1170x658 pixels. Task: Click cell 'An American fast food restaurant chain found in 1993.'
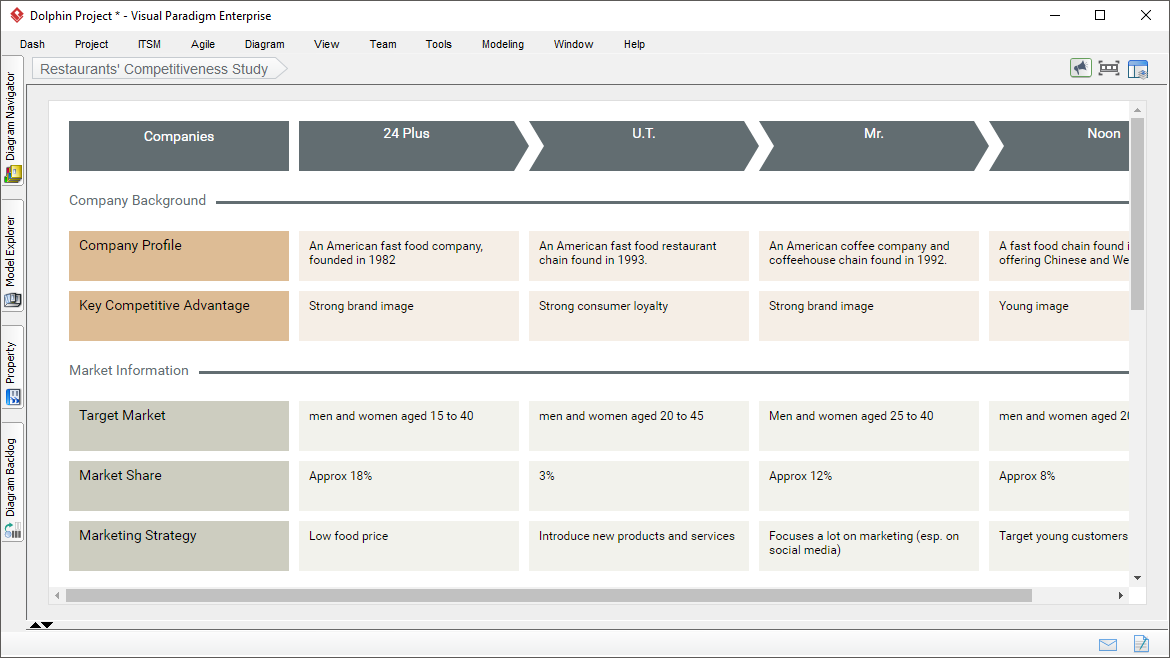coord(639,256)
